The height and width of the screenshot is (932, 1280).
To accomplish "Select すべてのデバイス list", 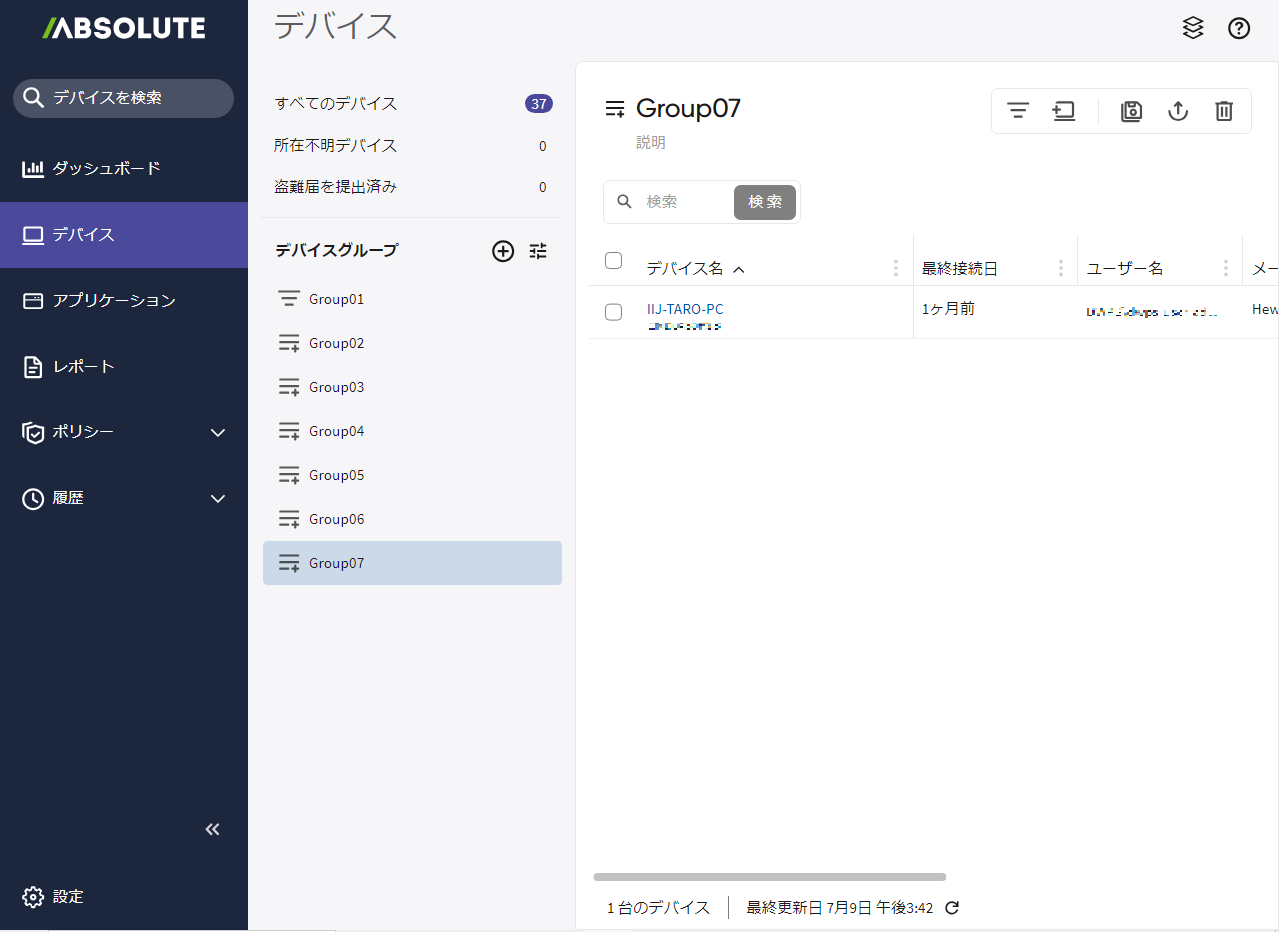I will pos(412,104).
